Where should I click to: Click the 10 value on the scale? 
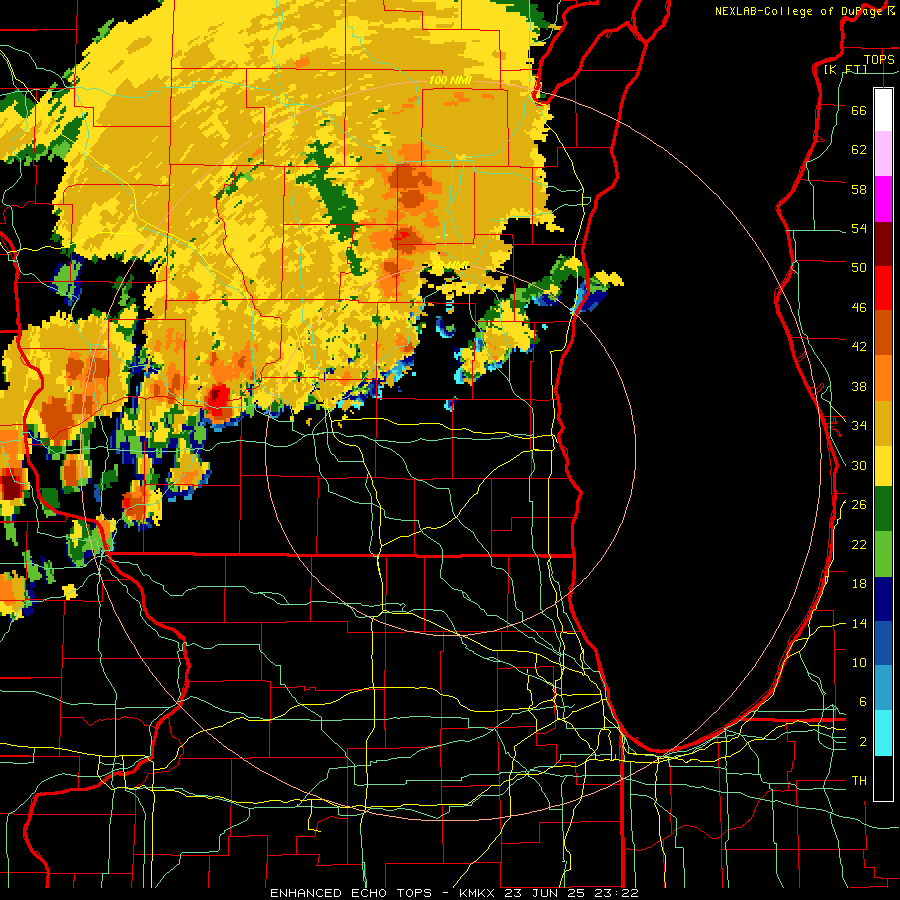click(x=859, y=663)
